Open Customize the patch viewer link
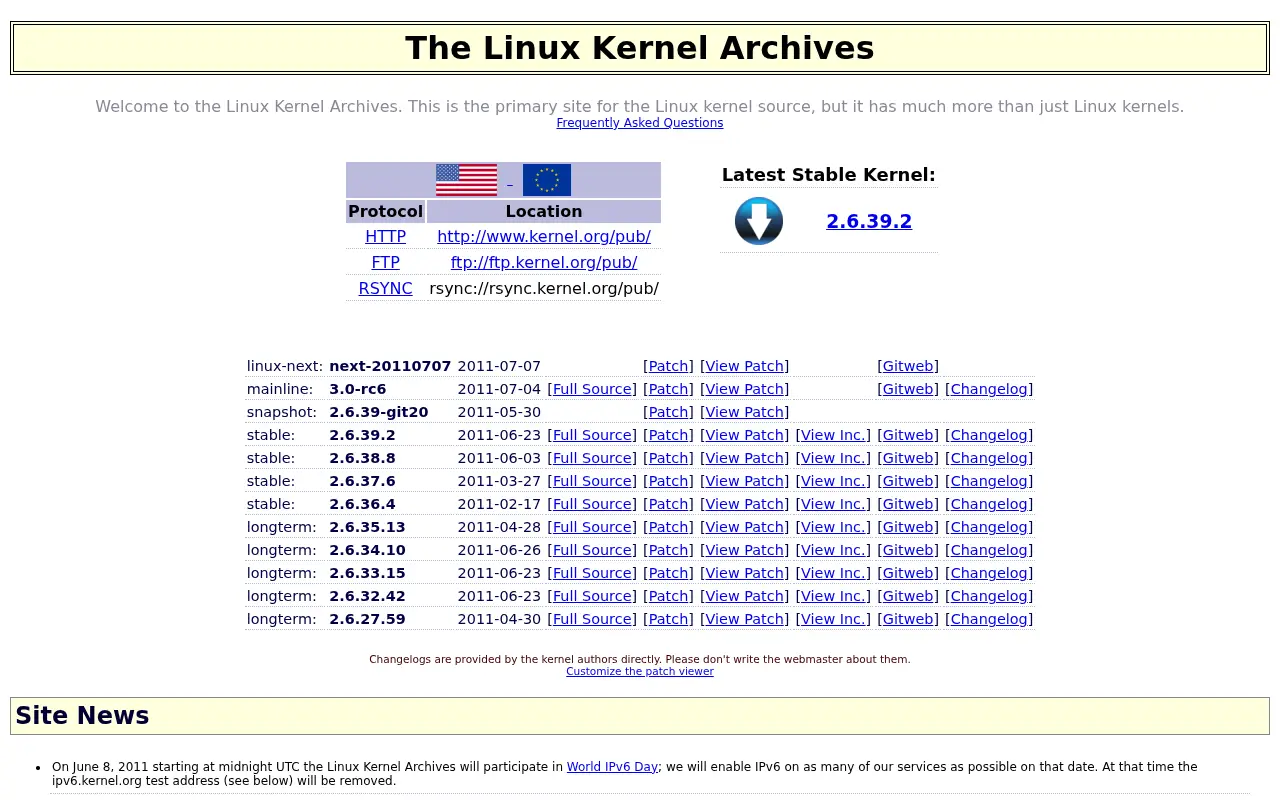The height and width of the screenshot is (800, 1280). point(640,672)
